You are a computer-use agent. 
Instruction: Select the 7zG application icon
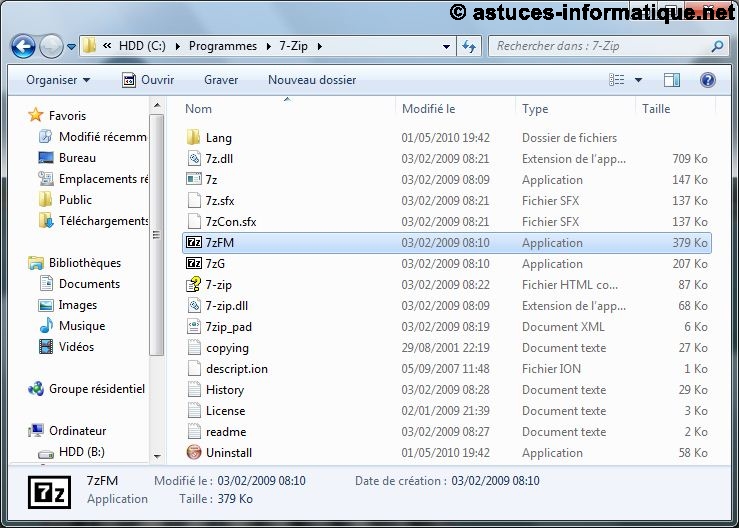pos(194,263)
